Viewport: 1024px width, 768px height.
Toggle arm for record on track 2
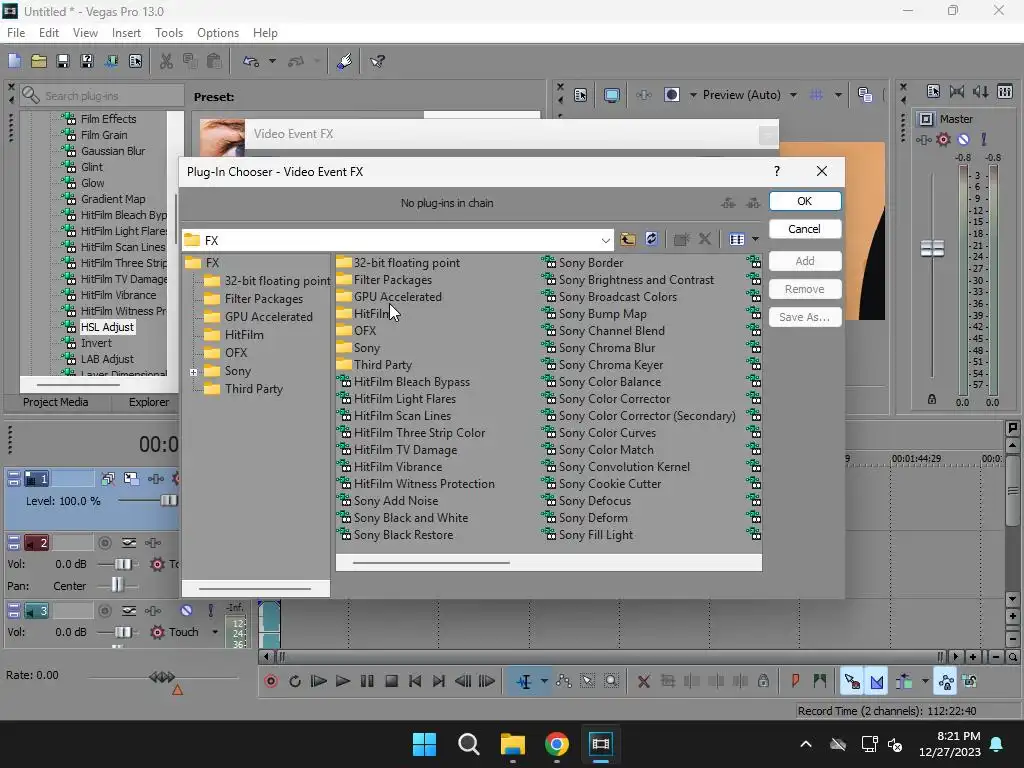click(x=104, y=543)
